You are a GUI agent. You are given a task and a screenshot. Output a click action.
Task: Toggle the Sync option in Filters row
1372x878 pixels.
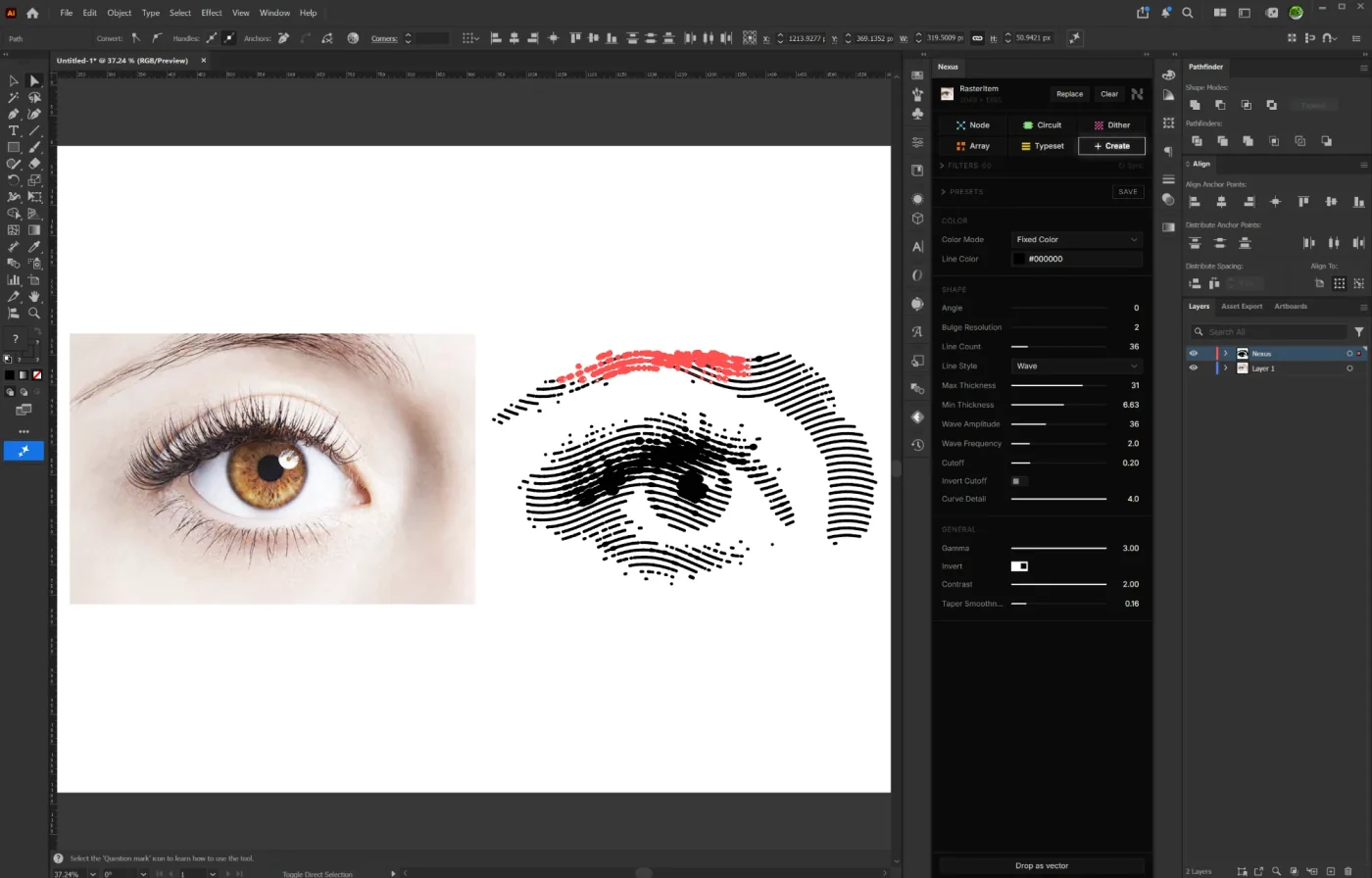pos(1130,166)
